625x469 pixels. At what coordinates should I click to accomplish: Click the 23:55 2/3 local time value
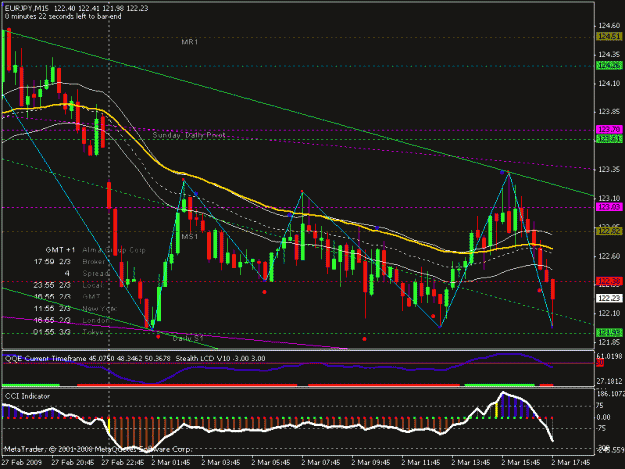point(52,285)
